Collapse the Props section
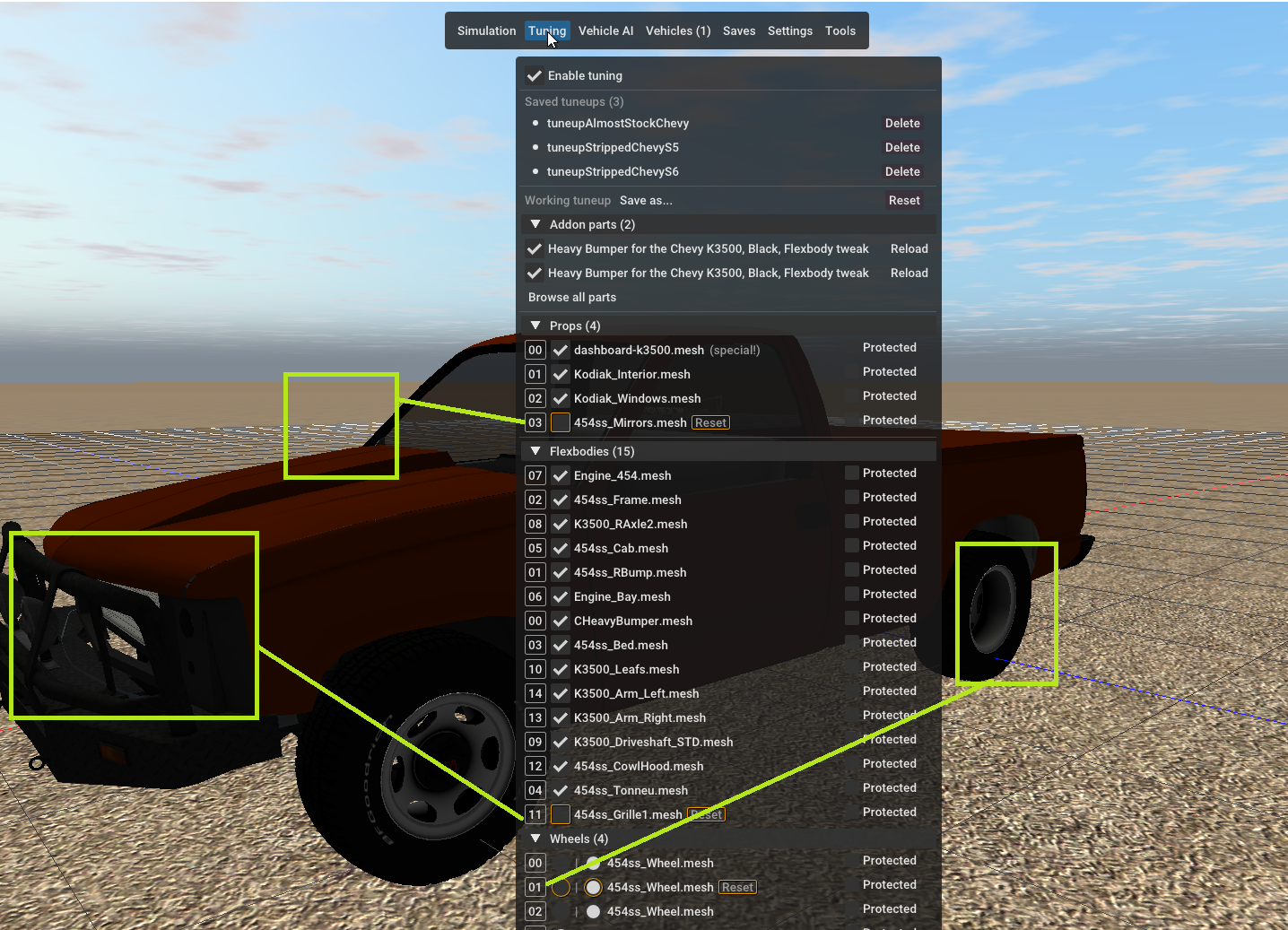Screen dimensions: 1288x930 [535, 326]
